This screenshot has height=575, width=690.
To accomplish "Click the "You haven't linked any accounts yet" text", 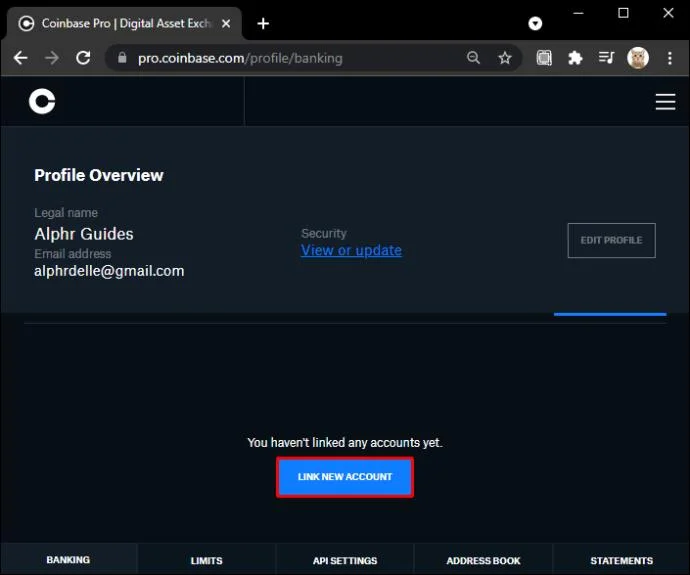I will (345, 442).
